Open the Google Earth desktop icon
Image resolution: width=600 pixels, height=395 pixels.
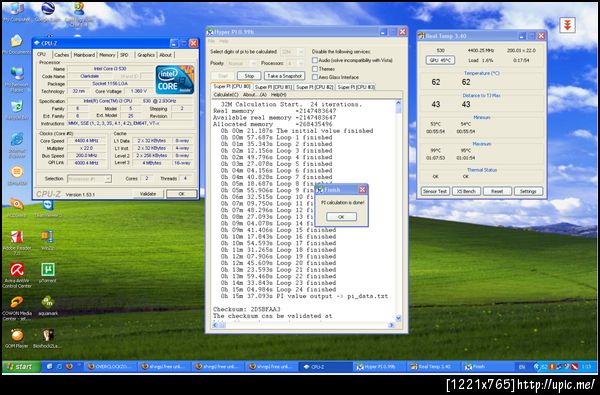47,11
